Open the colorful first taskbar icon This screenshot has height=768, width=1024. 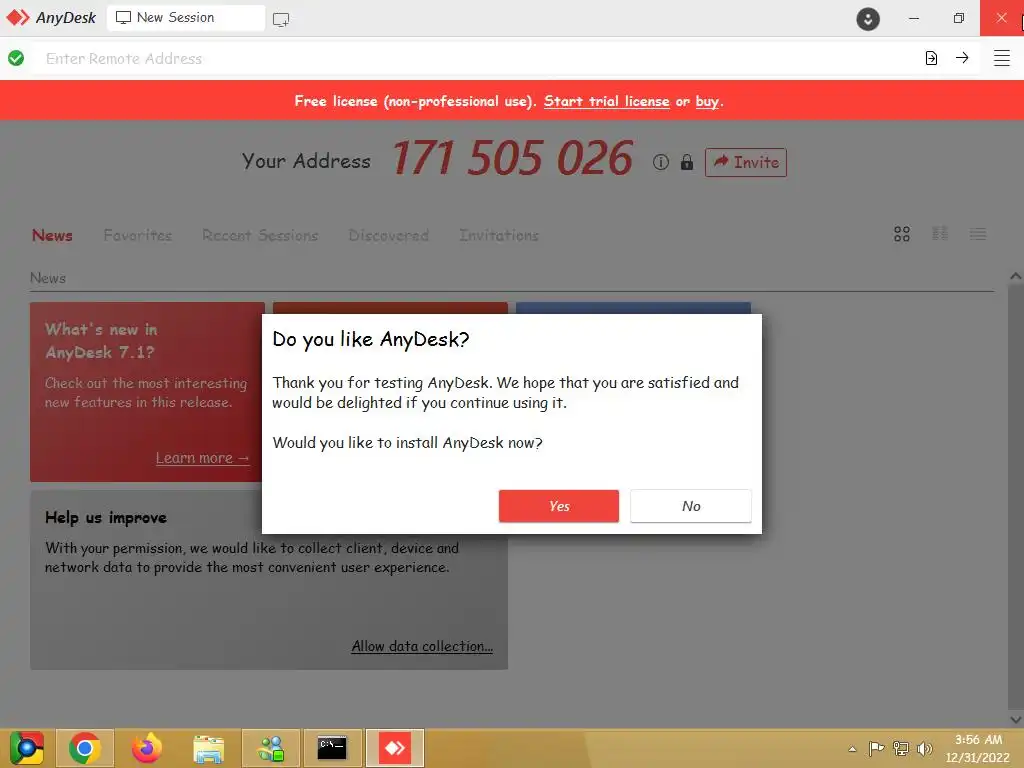(26, 748)
